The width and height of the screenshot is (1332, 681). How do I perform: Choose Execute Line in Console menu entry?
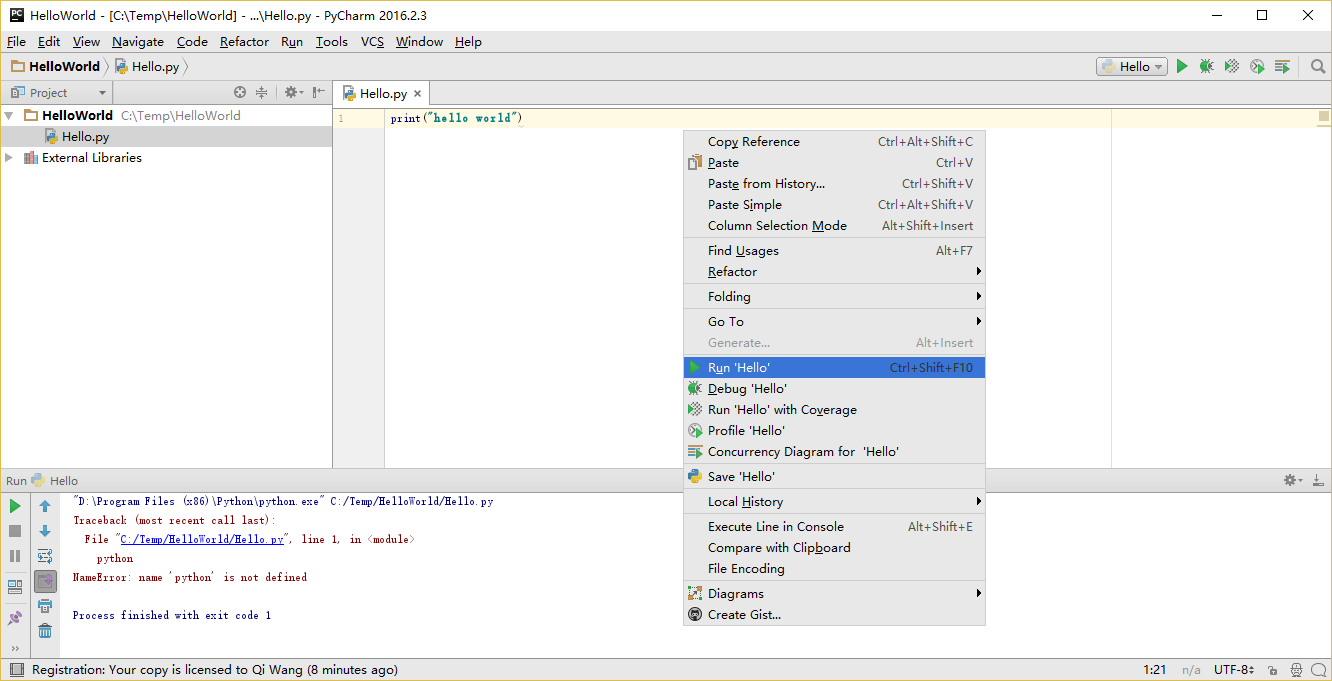click(x=775, y=527)
